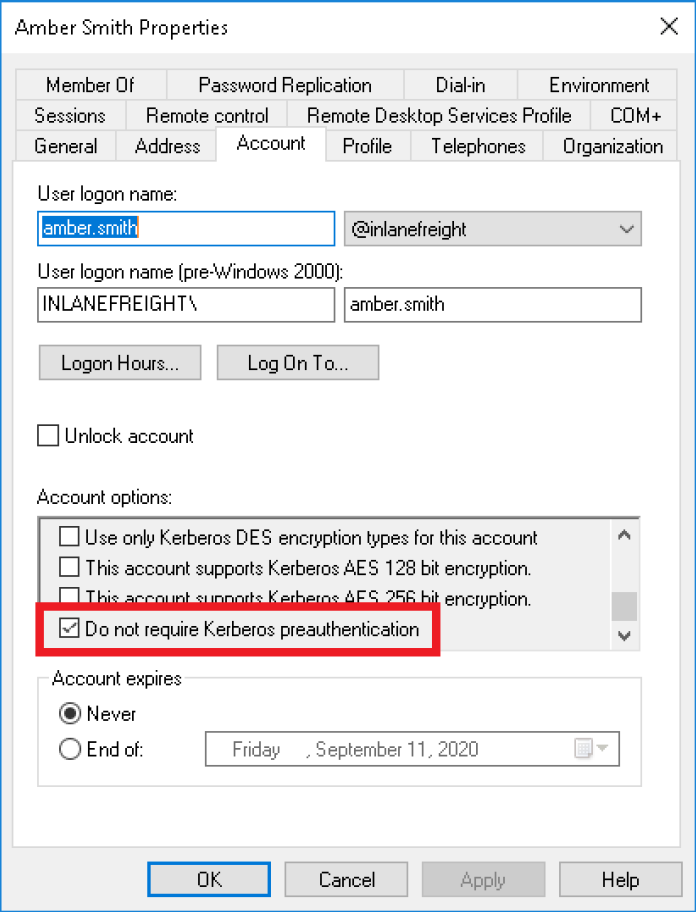This screenshot has width=696, height=912.
Task: Click the Logon Hours button
Action: click(120, 363)
